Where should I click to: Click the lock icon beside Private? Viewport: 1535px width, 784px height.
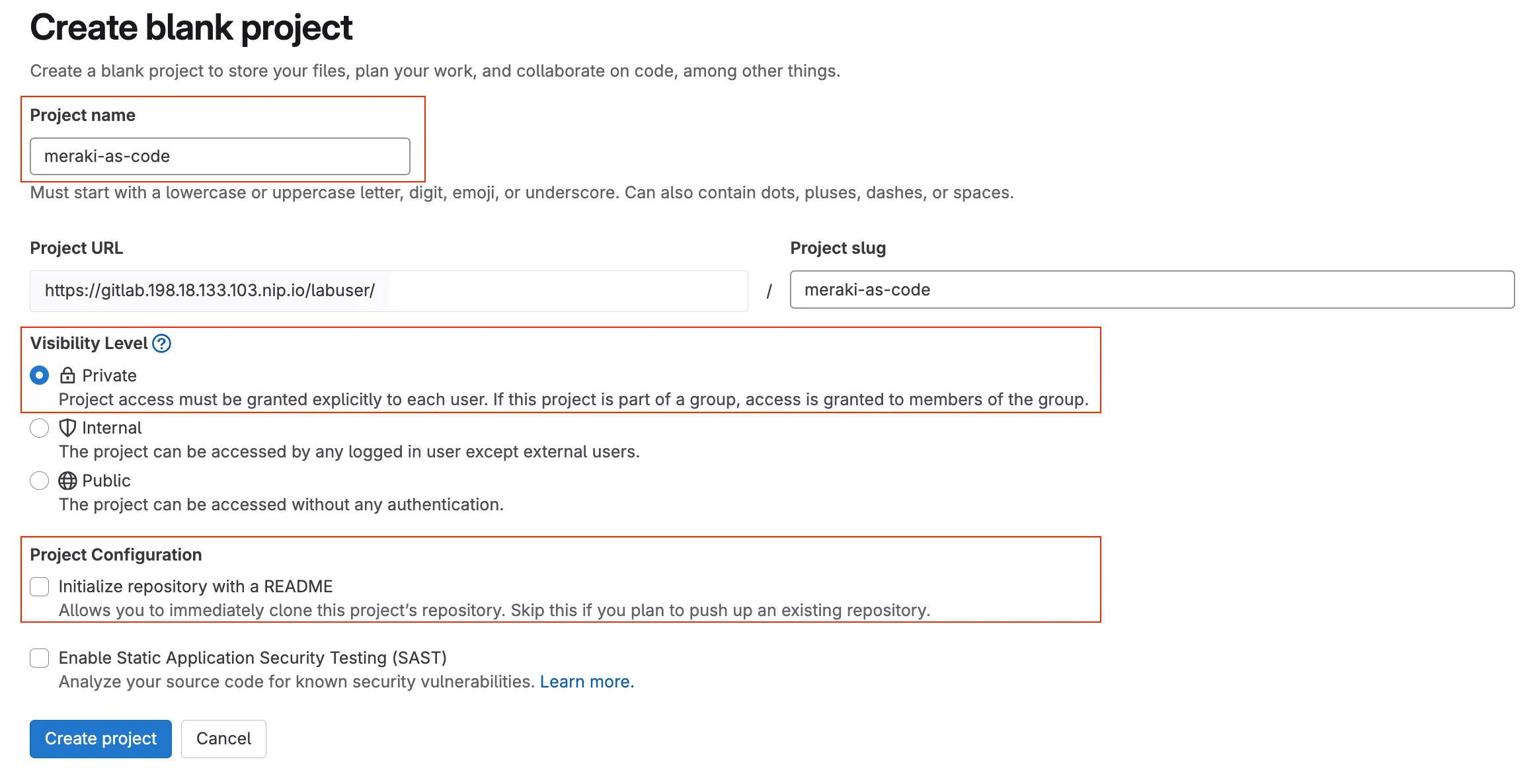[67, 375]
